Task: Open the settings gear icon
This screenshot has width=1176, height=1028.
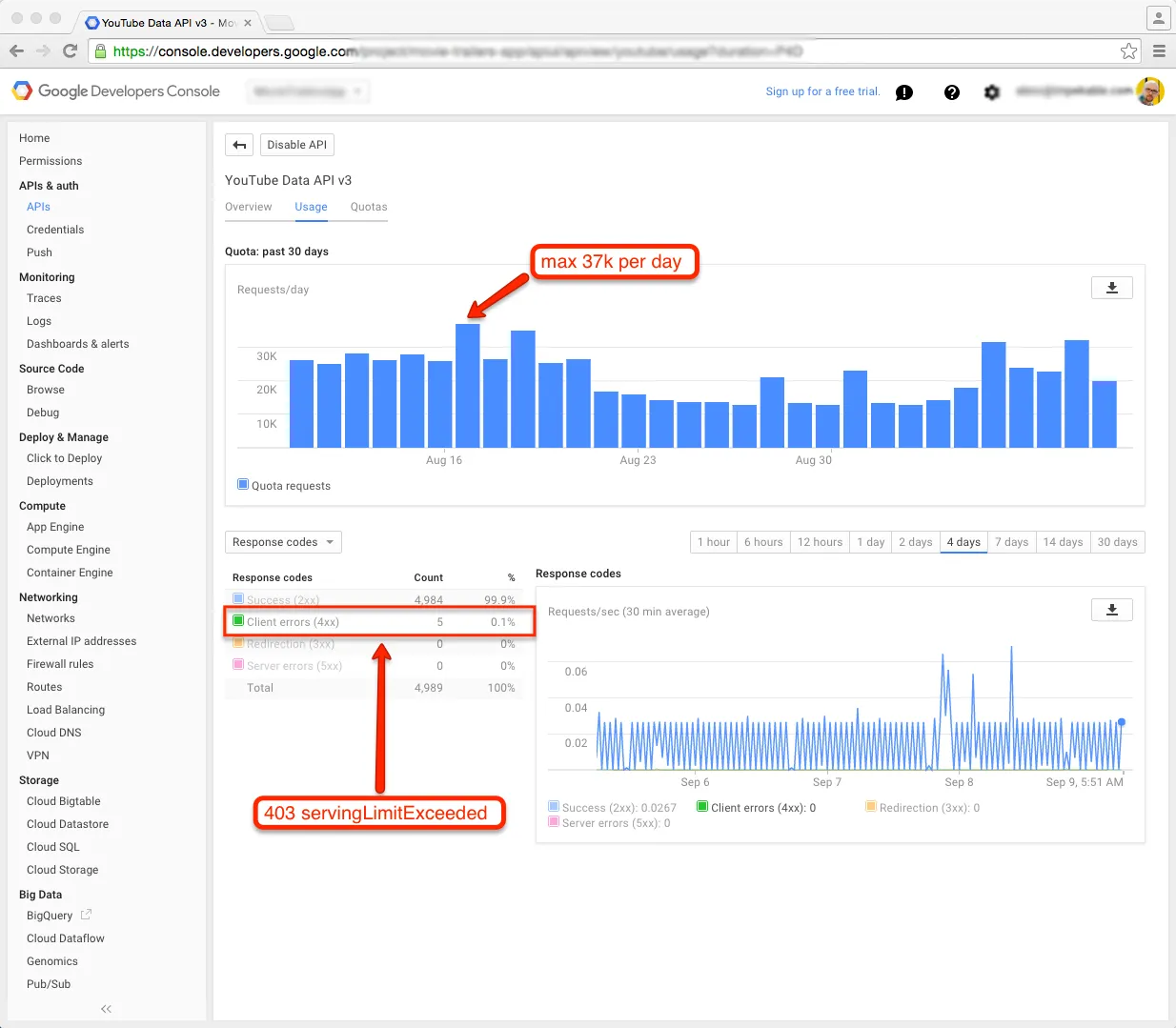Action: (992, 92)
